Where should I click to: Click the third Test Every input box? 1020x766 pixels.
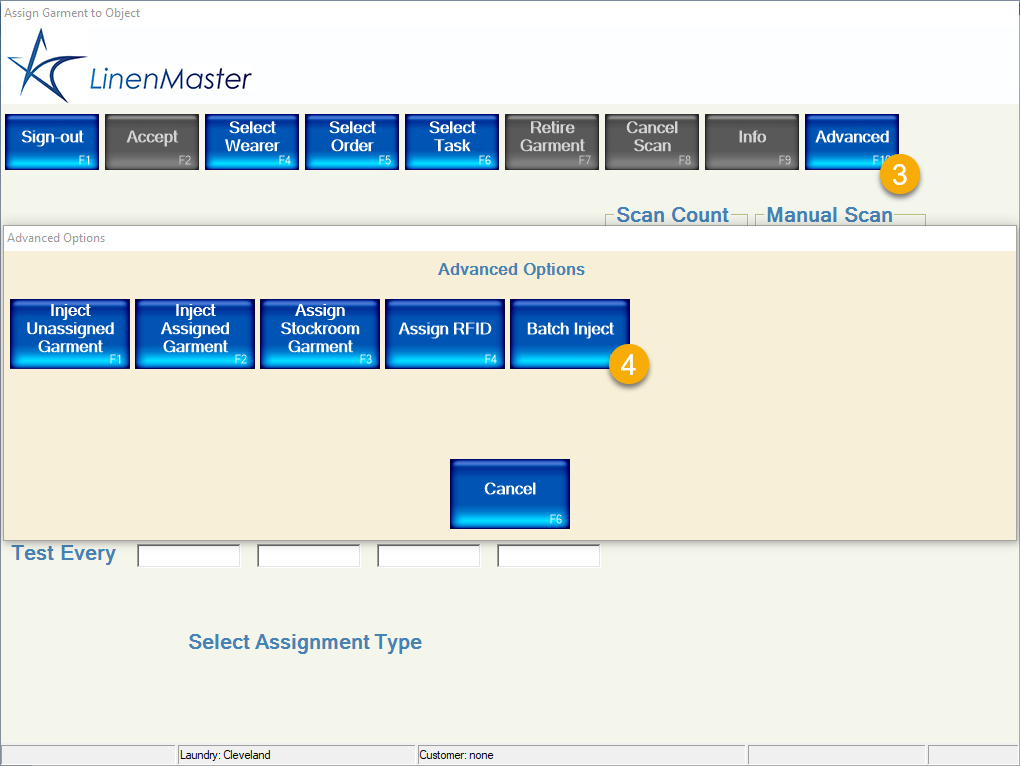pos(429,556)
